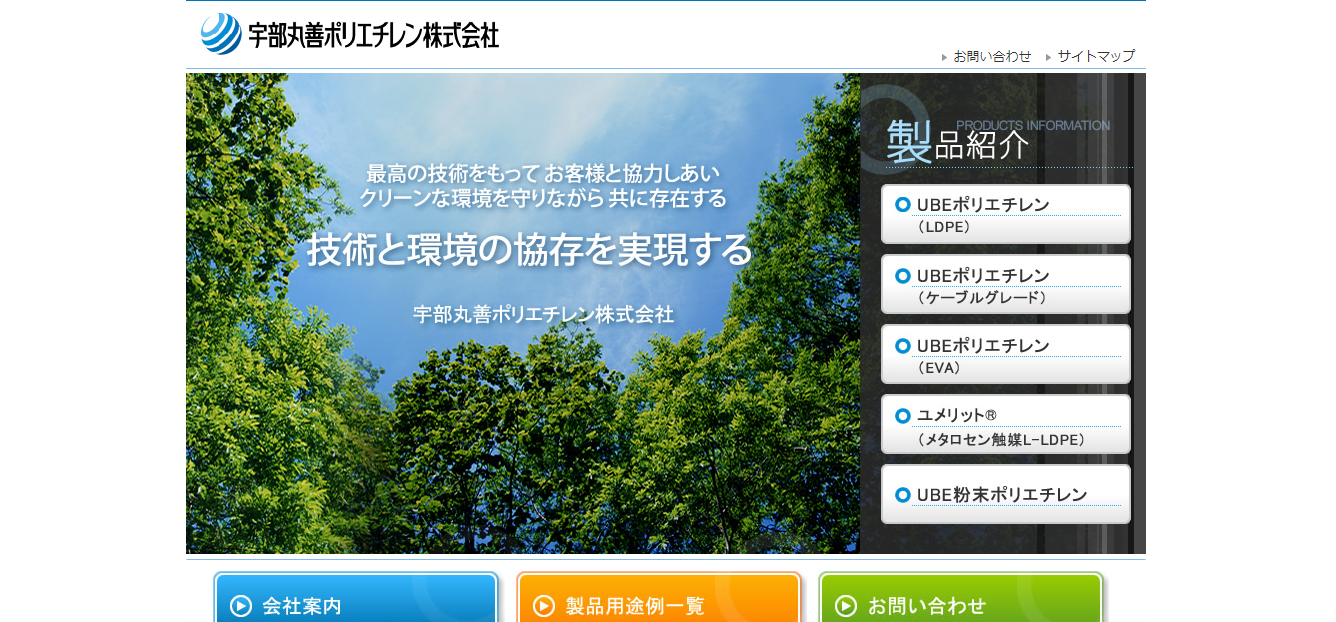Click circle icon on the EVA product button

902,345
